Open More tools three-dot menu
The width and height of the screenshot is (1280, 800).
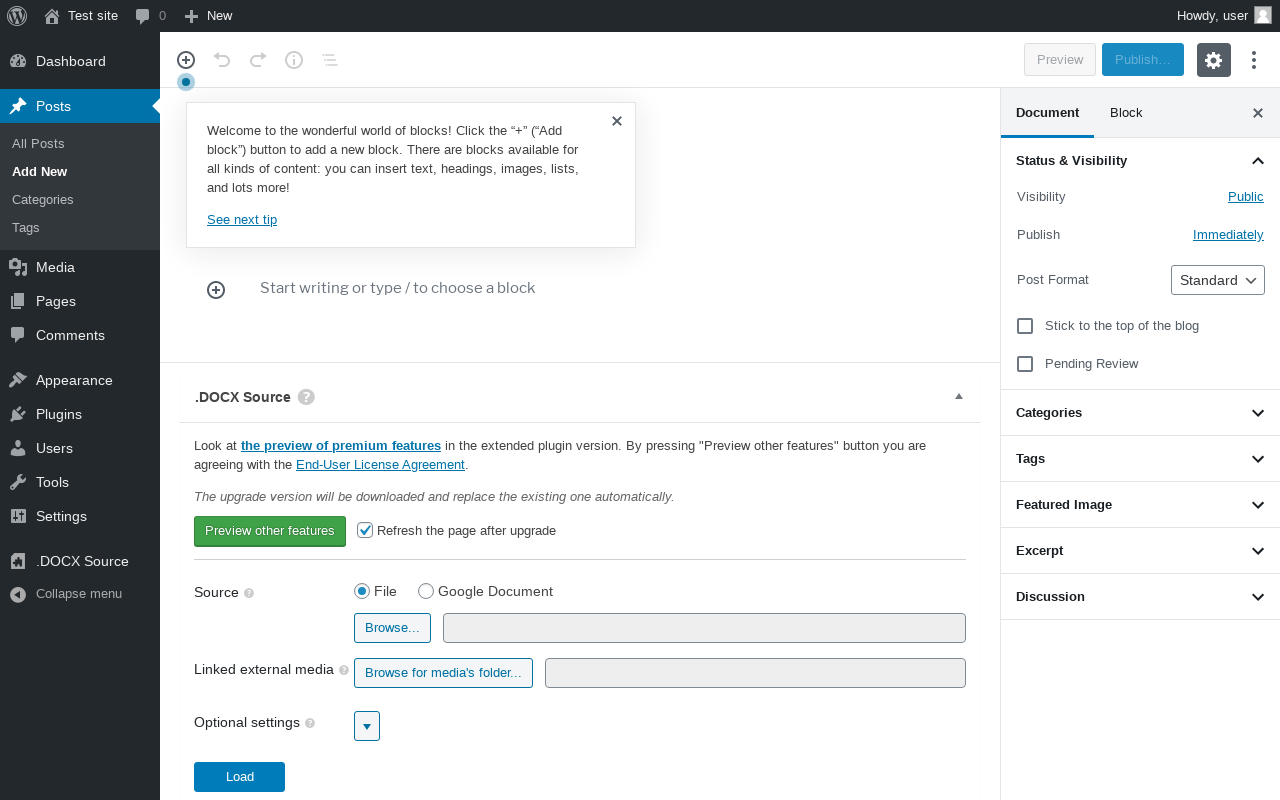(1254, 60)
